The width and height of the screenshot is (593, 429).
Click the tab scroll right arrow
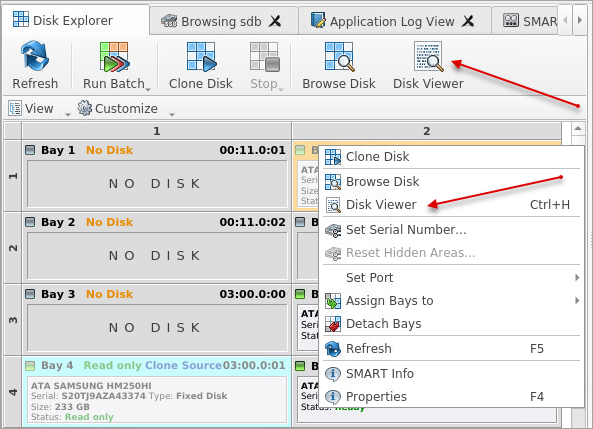coord(579,20)
